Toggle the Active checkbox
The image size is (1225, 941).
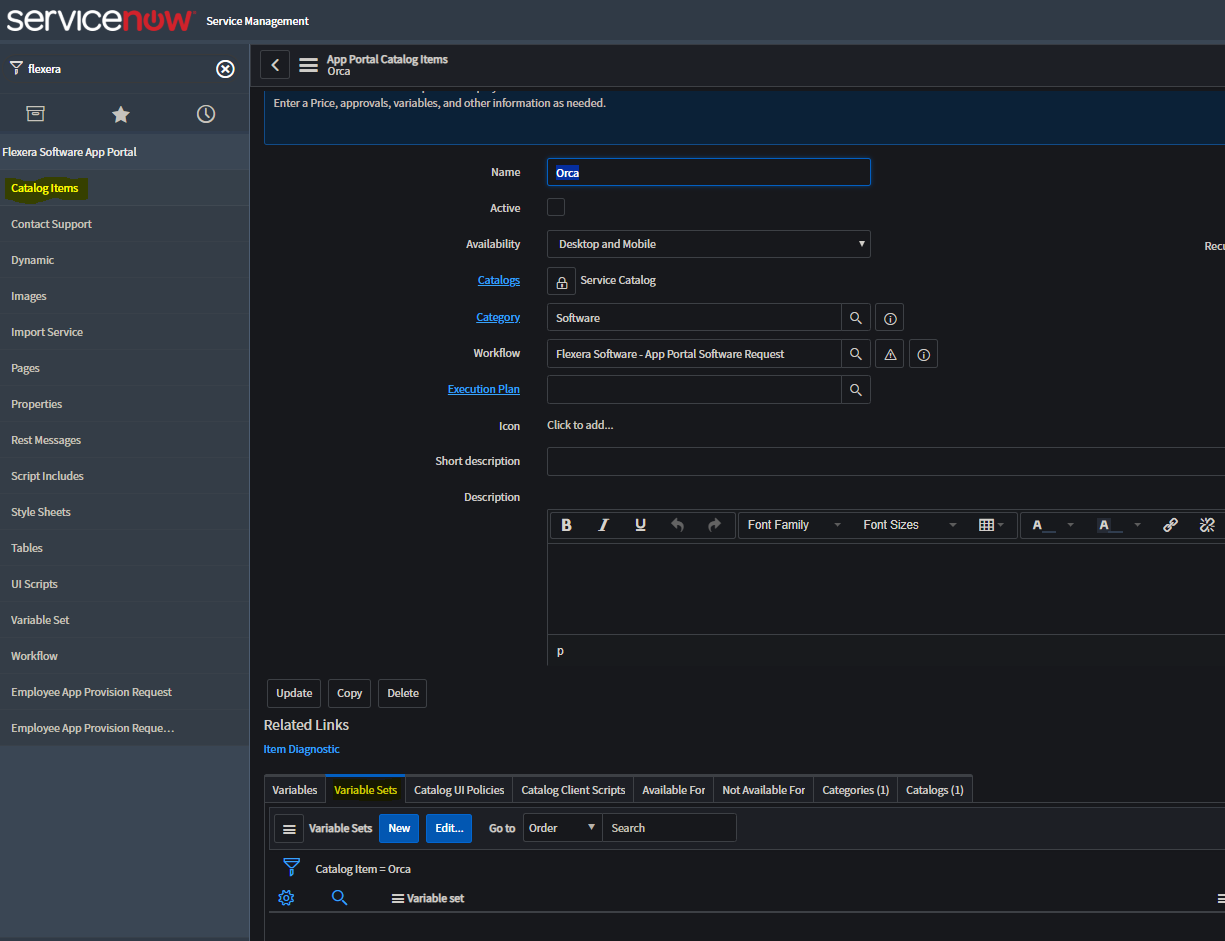tap(556, 207)
